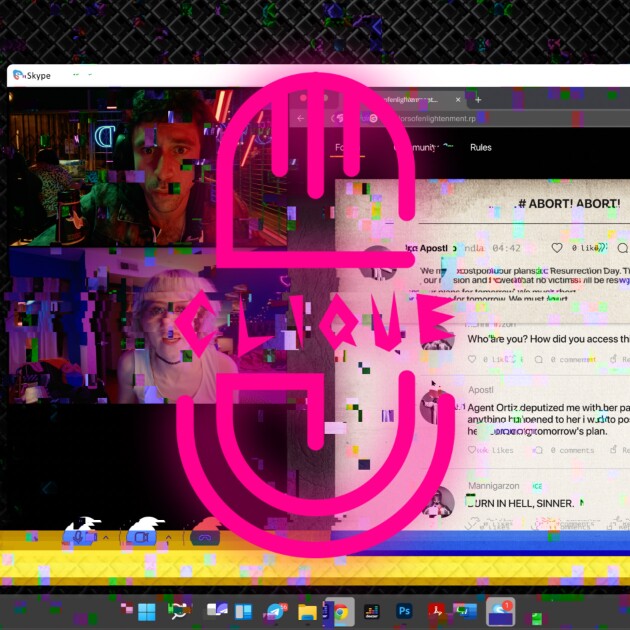Like the 'Who are you?' reply
This screenshot has width=630, height=630.
tap(472, 359)
